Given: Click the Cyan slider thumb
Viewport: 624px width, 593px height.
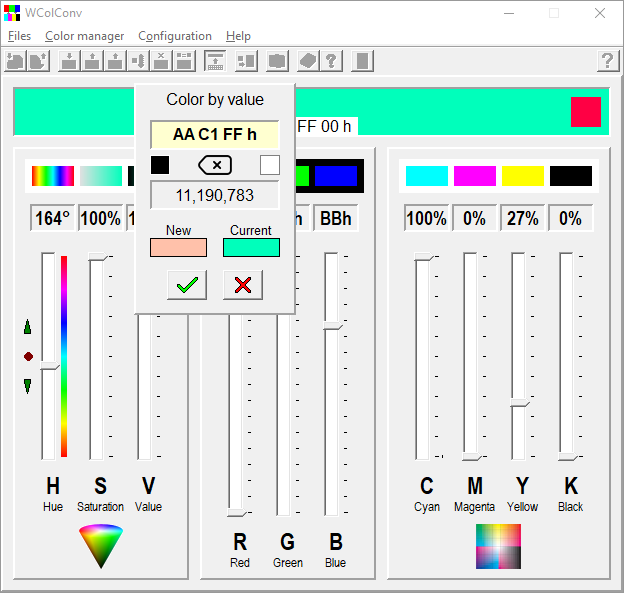Looking at the screenshot, I should (x=423, y=256).
